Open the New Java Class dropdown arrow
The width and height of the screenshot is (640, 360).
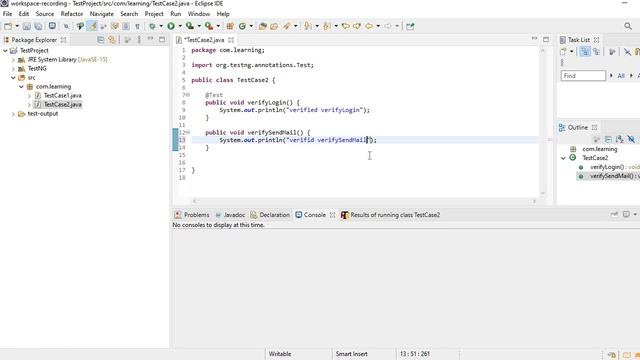pyautogui.click(x=251, y=26)
